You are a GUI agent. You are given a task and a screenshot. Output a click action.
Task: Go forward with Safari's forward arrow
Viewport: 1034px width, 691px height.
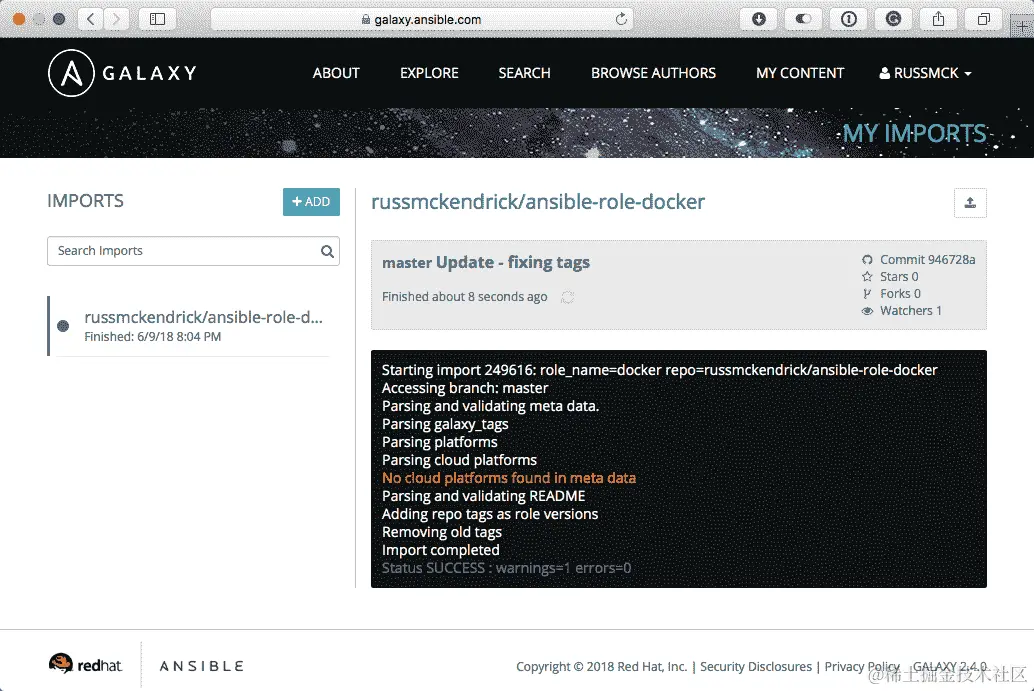[117, 19]
